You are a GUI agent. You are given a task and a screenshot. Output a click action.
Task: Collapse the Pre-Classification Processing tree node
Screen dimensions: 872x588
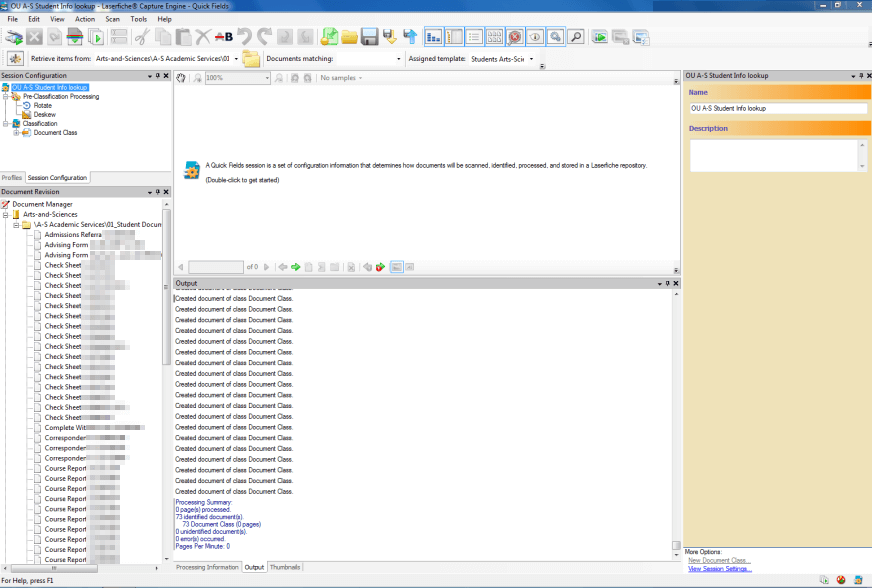tap(6, 97)
